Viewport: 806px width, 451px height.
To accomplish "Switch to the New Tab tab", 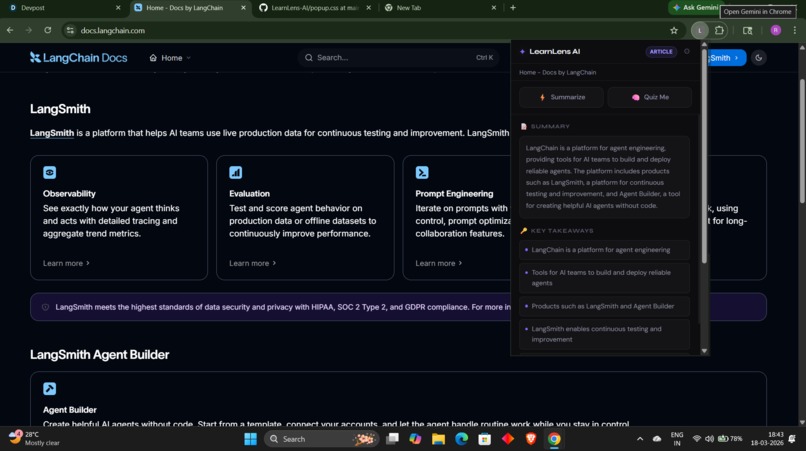I will [440, 8].
